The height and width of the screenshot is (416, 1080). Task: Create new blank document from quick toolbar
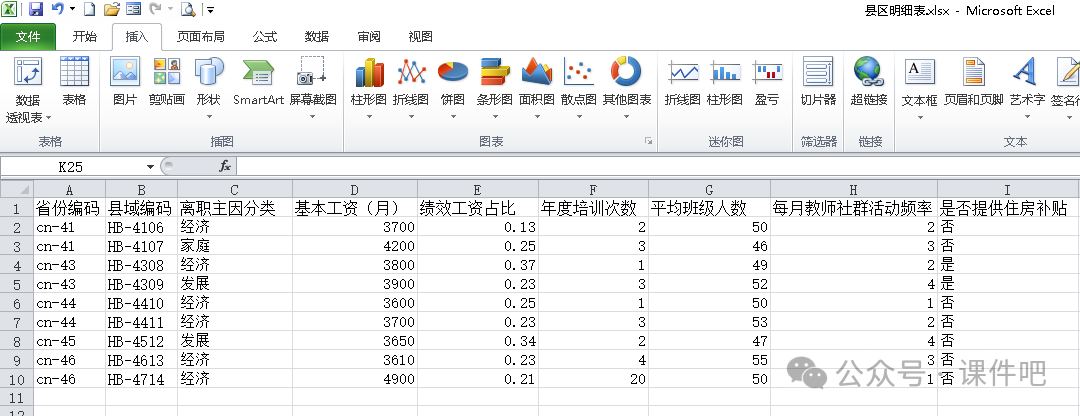pos(90,10)
